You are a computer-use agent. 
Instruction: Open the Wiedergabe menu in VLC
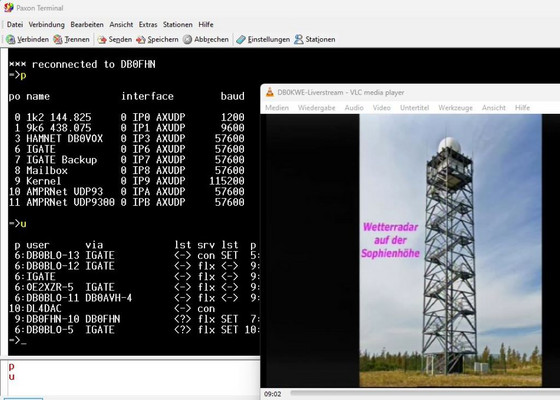click(x=316, y=108)
